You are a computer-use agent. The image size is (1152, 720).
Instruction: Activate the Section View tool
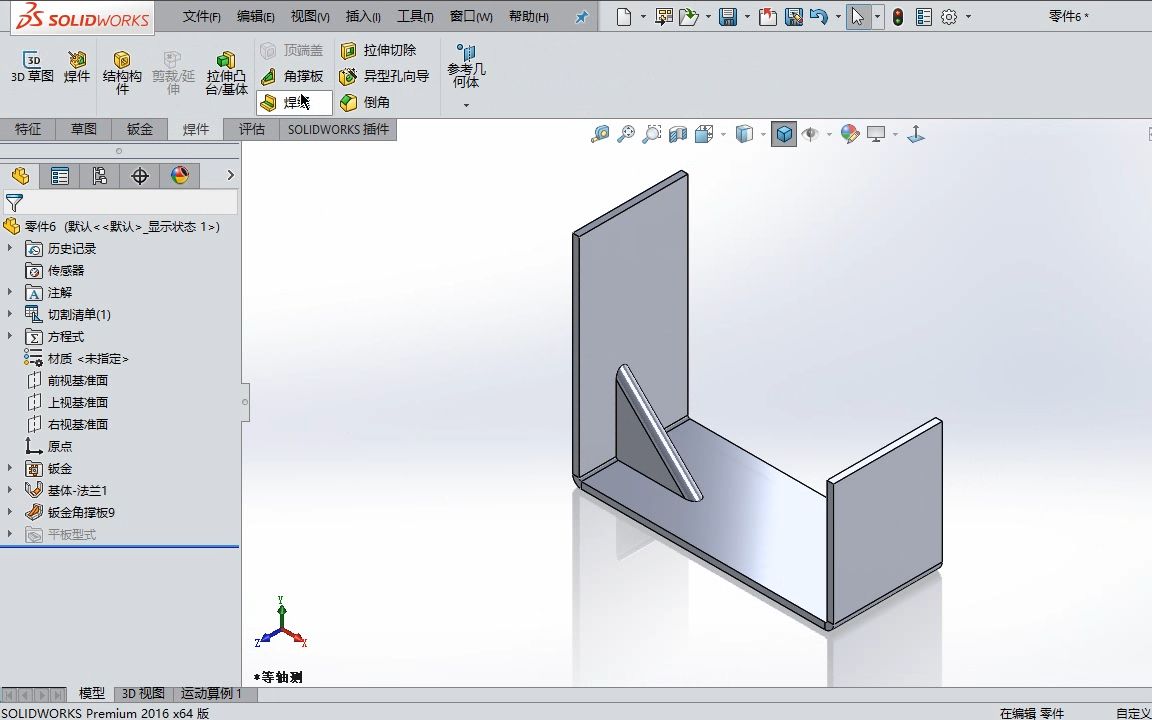pyautogui.click(x=677, y=132)
